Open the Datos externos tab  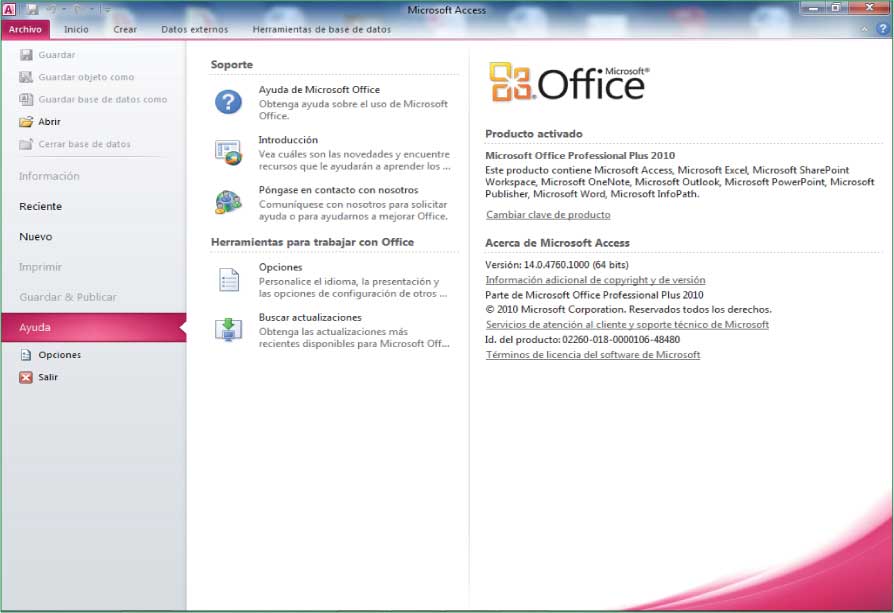[x=194, y=29]
